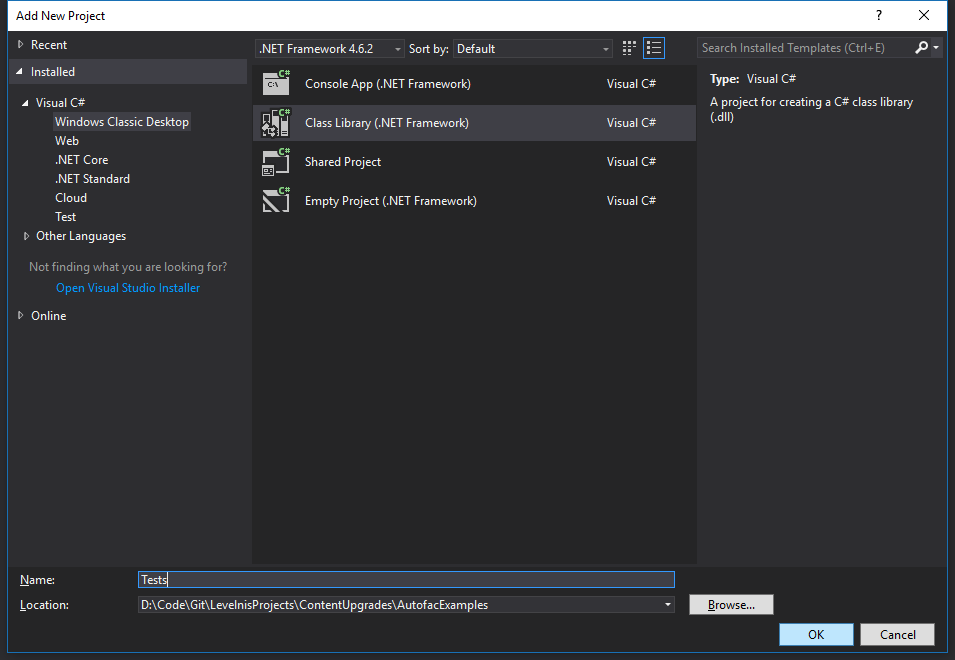Click the Class Library template icon

276,122
